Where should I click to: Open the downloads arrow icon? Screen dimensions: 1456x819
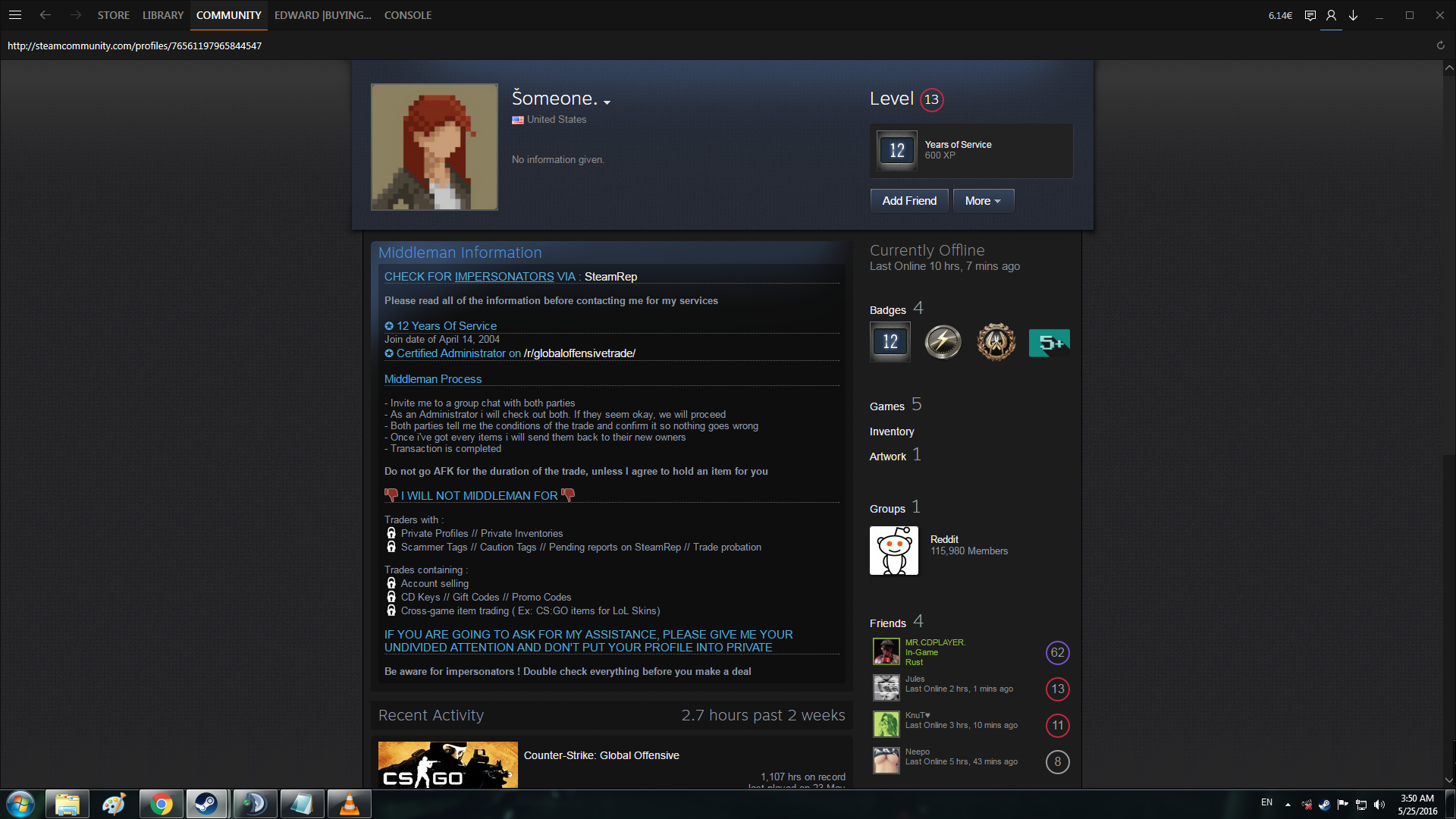tap(1353, 15)
